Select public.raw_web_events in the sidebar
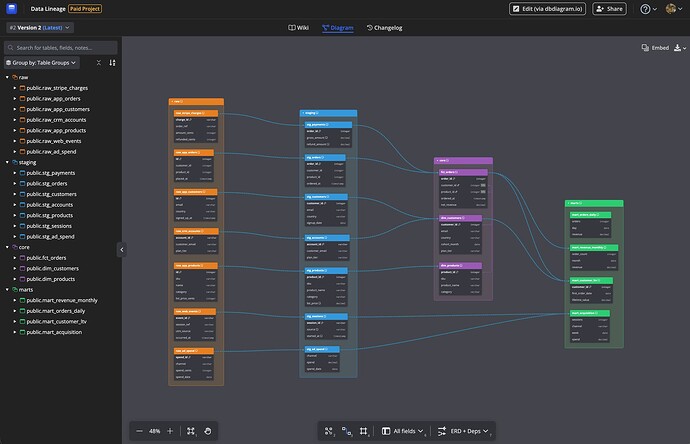The height and width of the screenshot is (444, 690). point(54,141)
